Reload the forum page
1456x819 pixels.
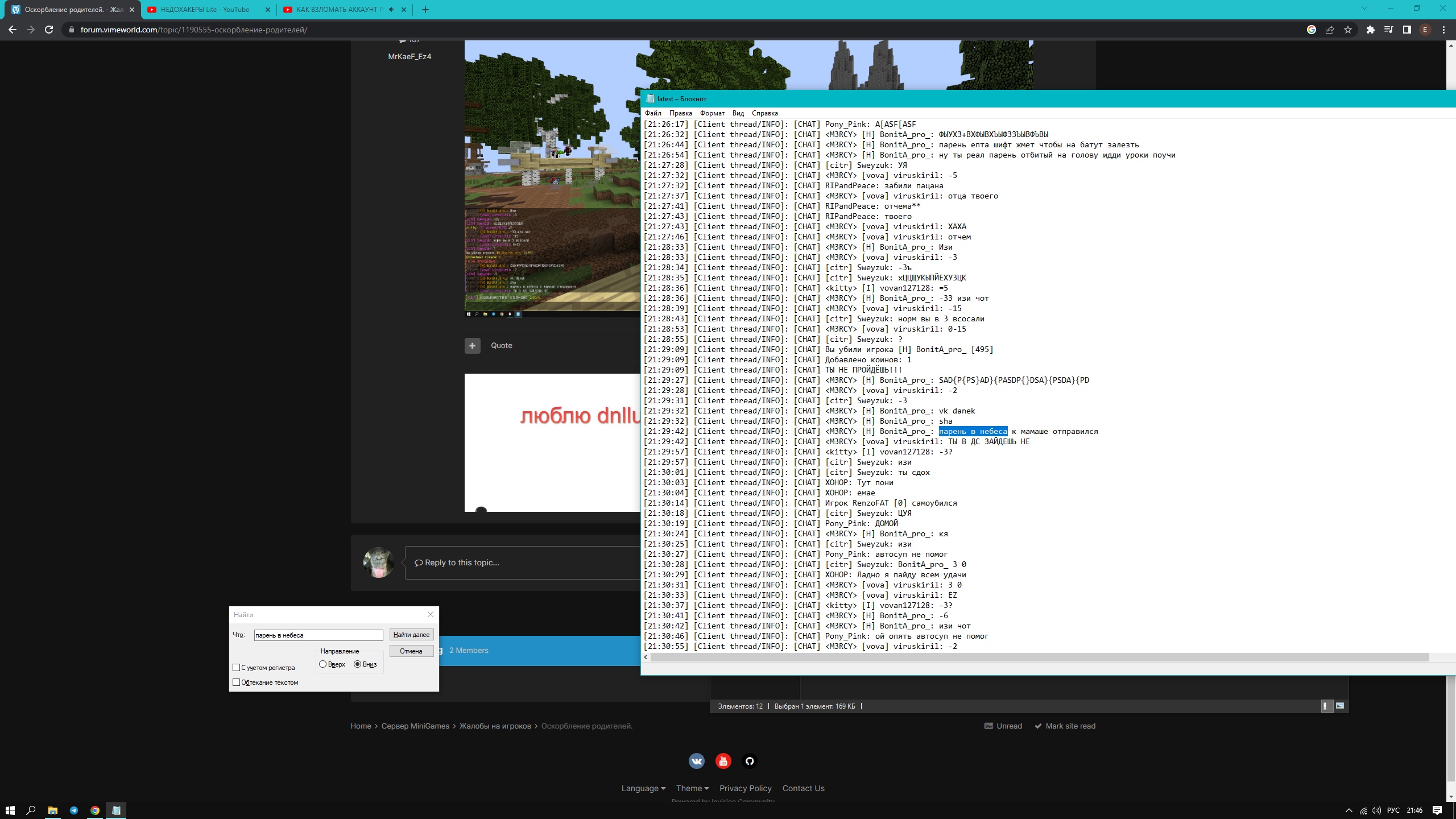pos(49,30)
